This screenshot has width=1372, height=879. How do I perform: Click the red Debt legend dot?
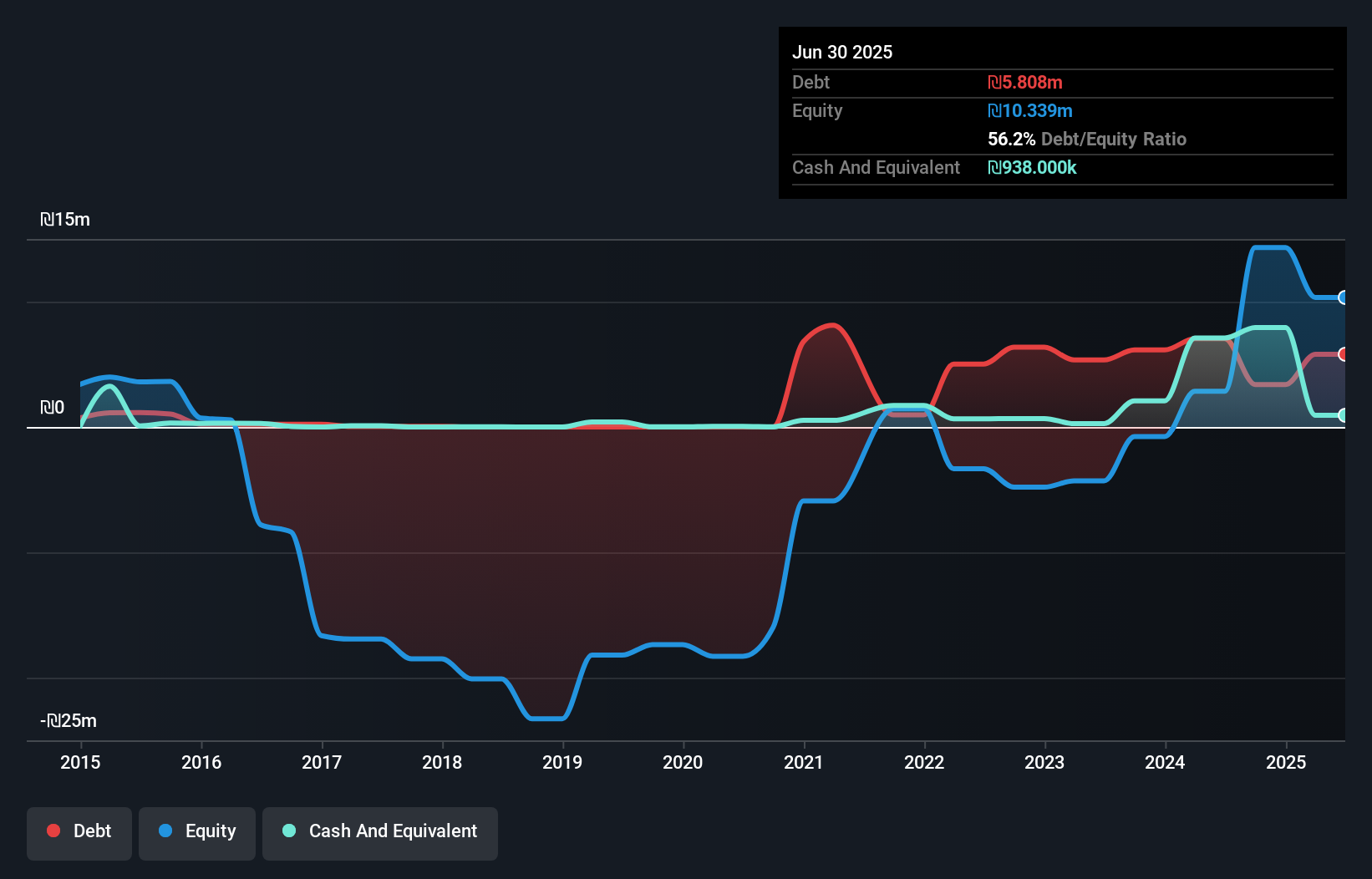tap(53, 831)
